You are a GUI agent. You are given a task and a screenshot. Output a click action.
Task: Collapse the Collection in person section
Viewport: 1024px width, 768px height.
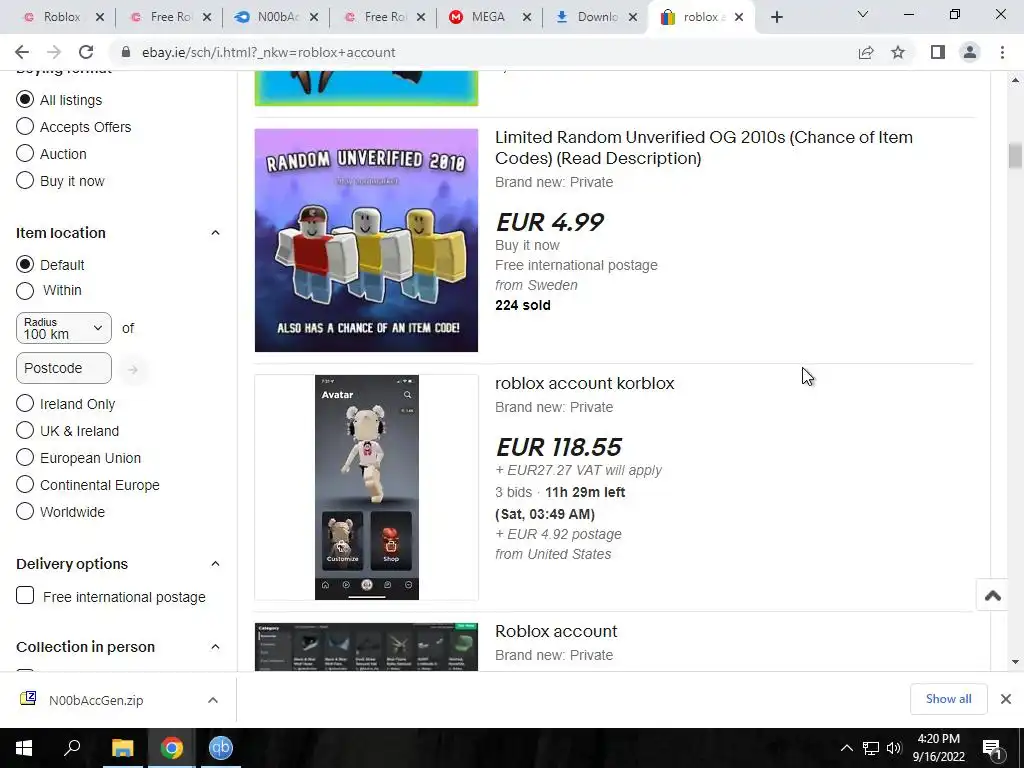pyautogui.click(x=215, y=647)
